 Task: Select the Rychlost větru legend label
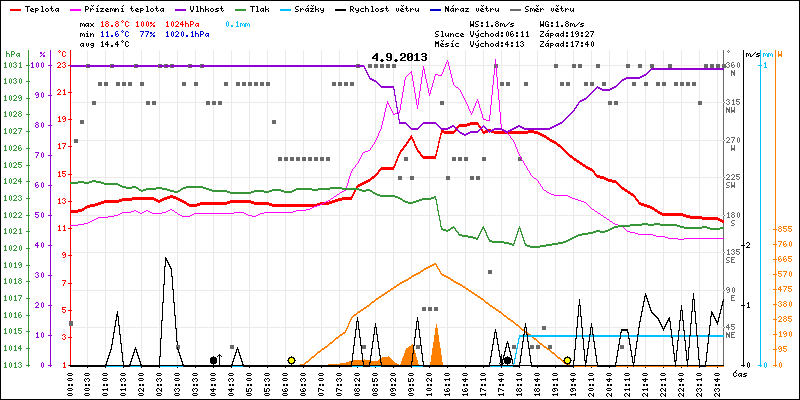[384, 9]
